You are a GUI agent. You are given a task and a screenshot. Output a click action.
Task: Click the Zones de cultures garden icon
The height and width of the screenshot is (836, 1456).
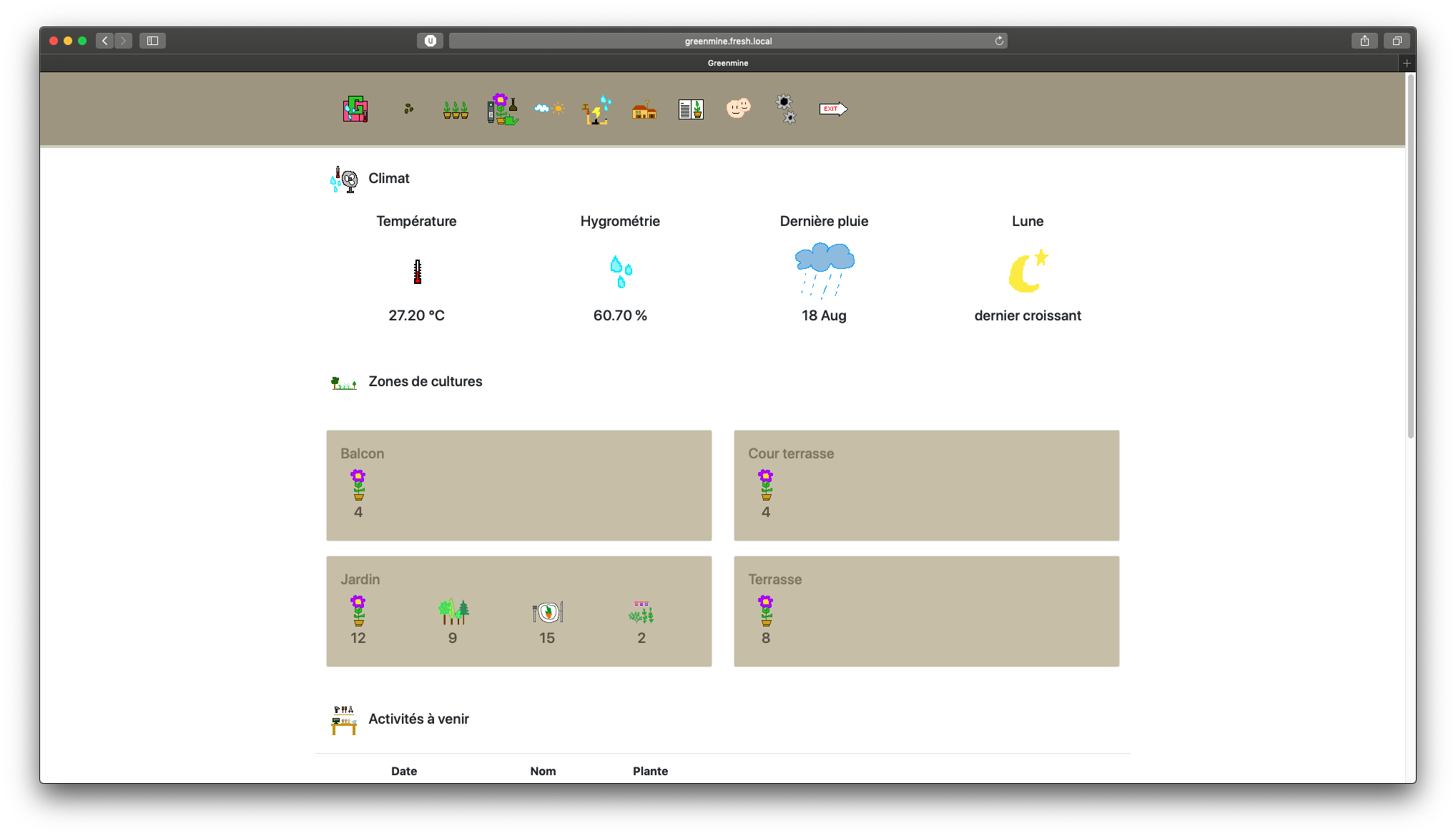tap(344, 383)
